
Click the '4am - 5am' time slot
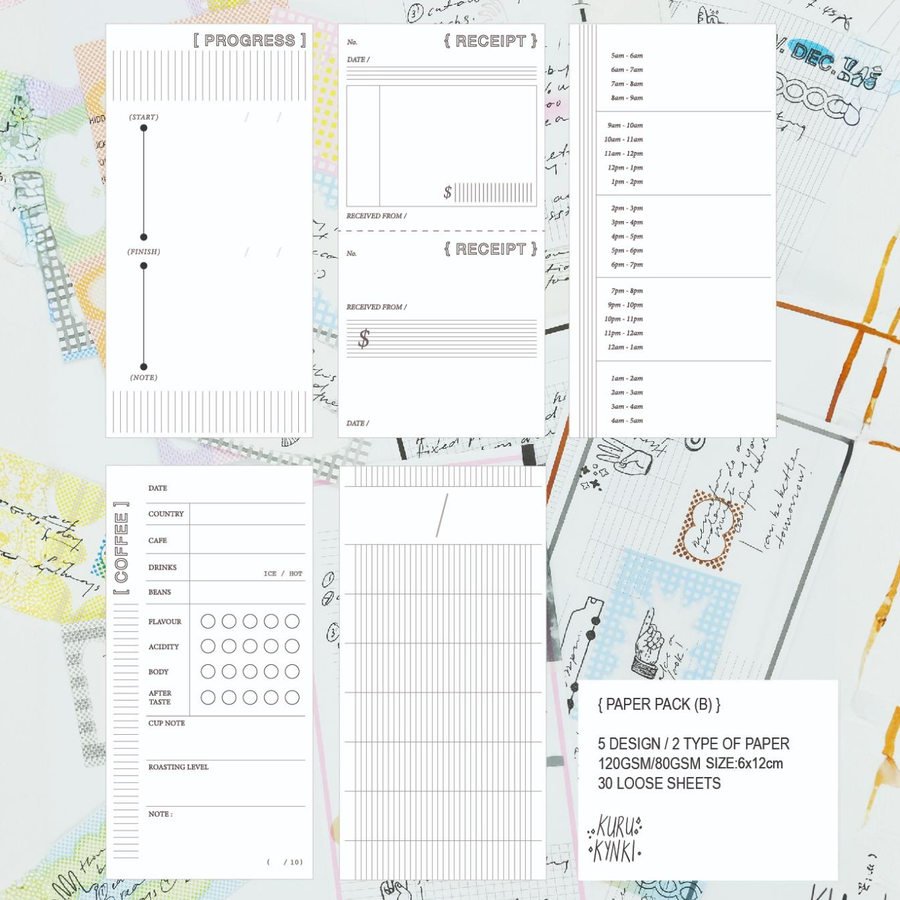coord(627,421)
